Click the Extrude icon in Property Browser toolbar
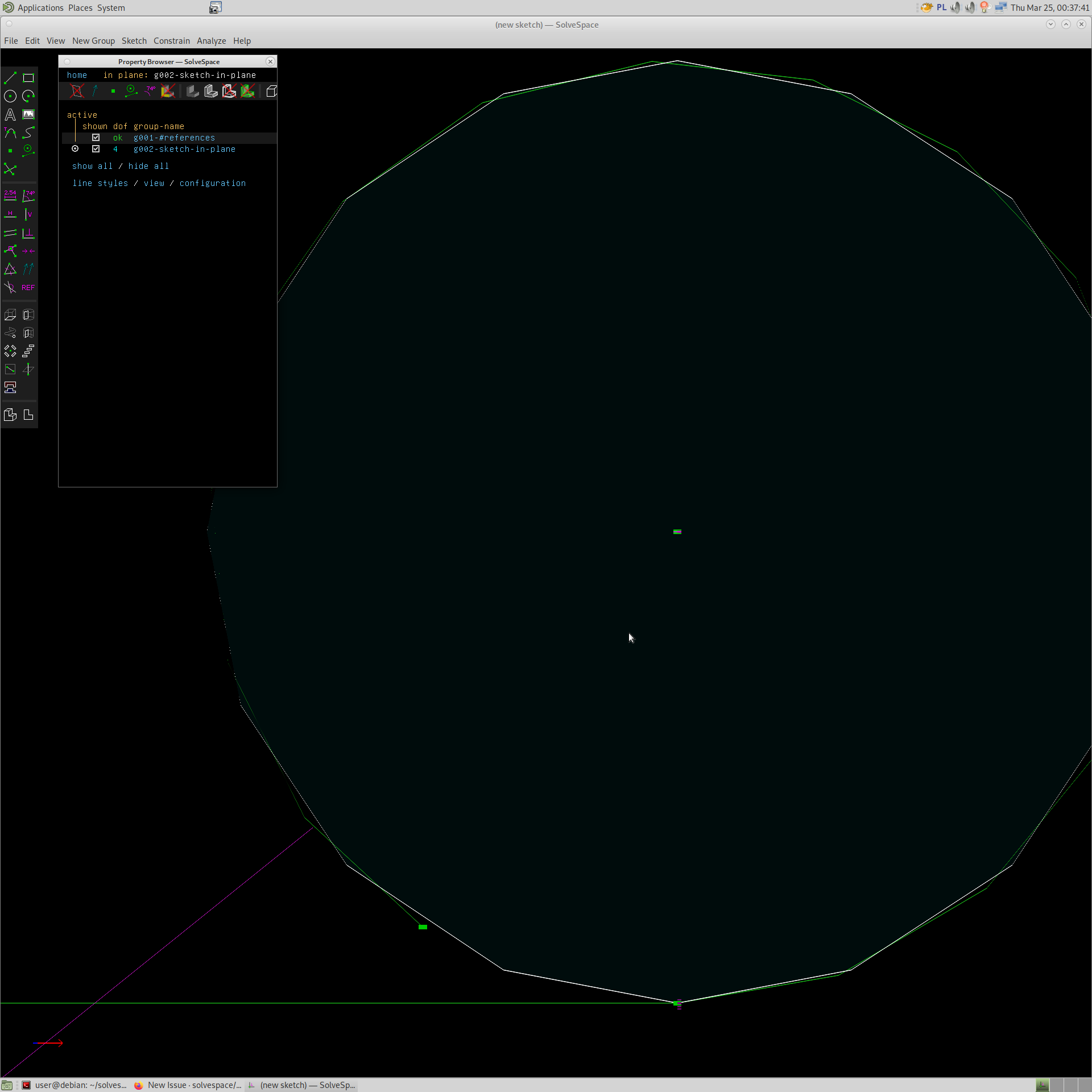Viewport: 1092px width, 1092px height. (x=192, y=91)
